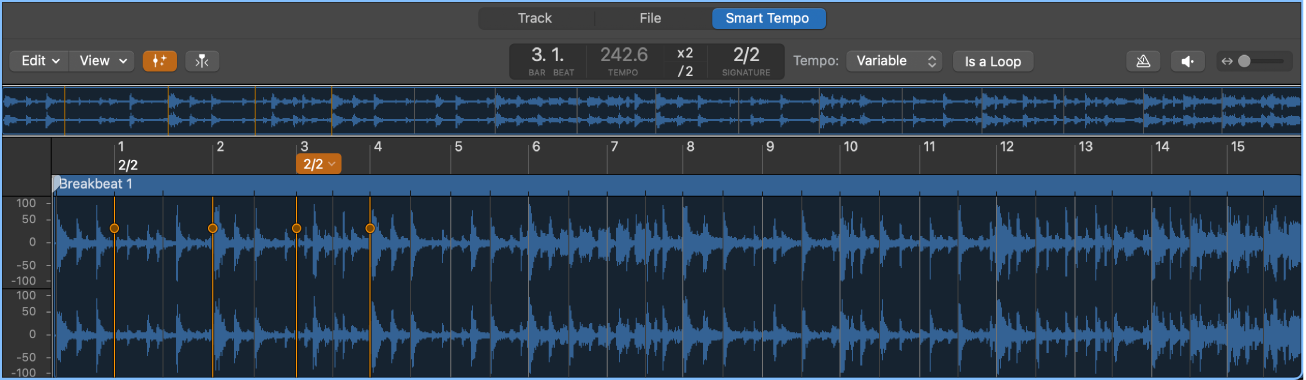The image size is (1306, 380).
Task: Click the x2 tempo multiplier
Action: tap(685, 53)
